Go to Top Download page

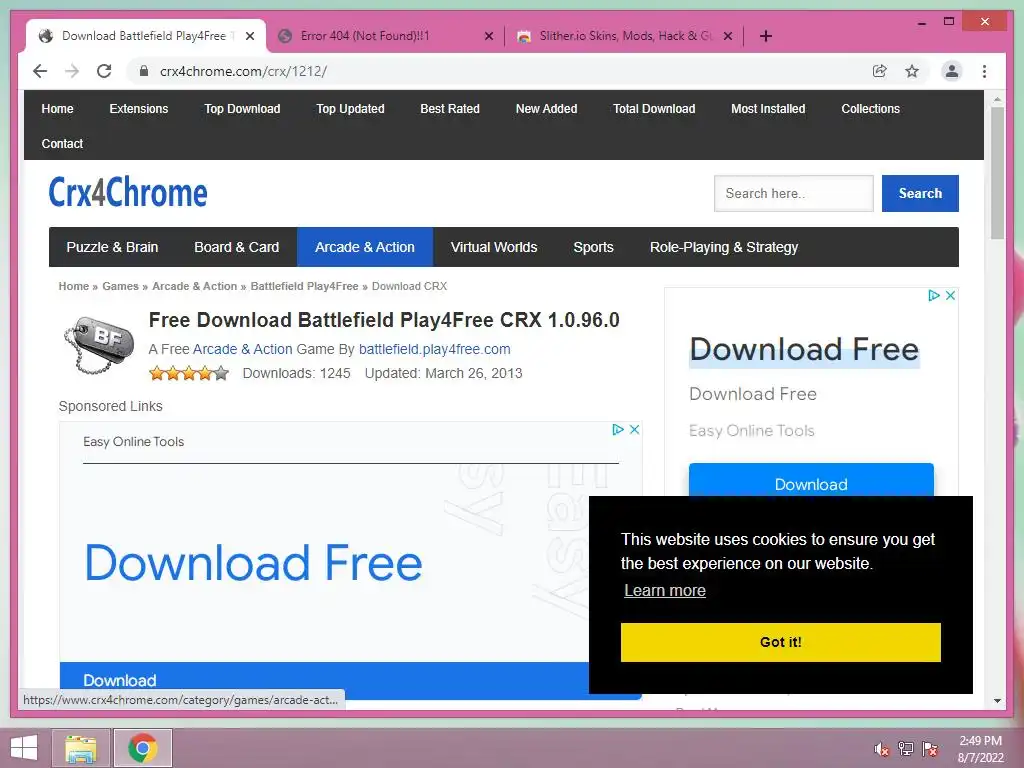242,109
